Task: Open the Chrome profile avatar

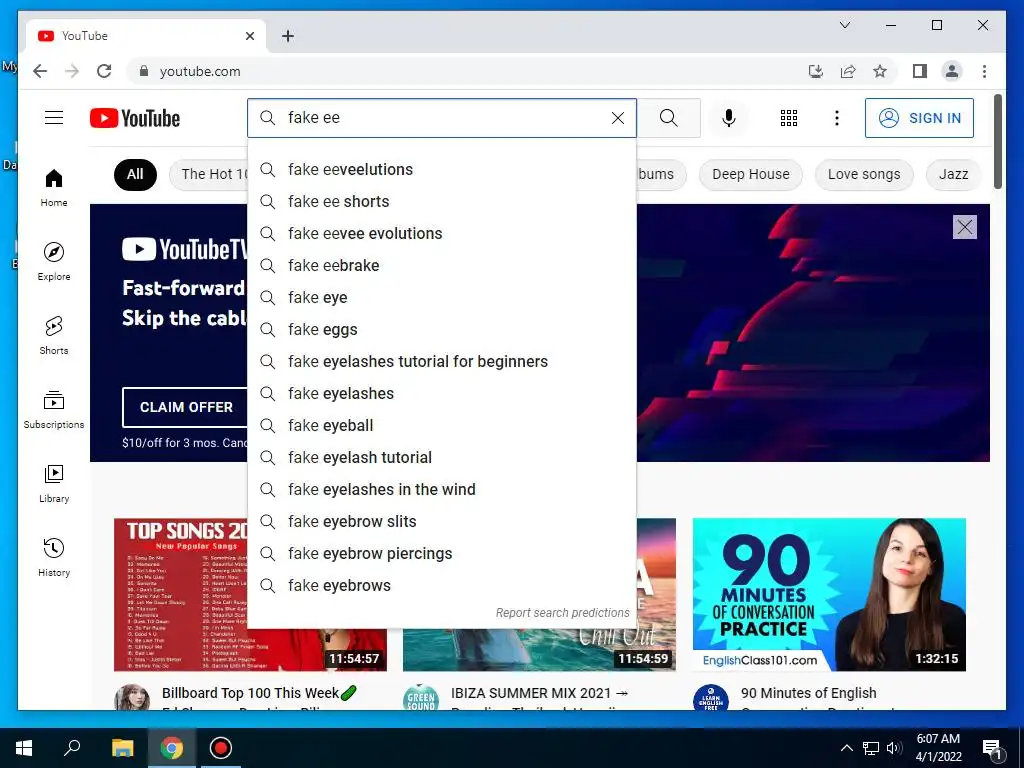Action: click(952, 71)
